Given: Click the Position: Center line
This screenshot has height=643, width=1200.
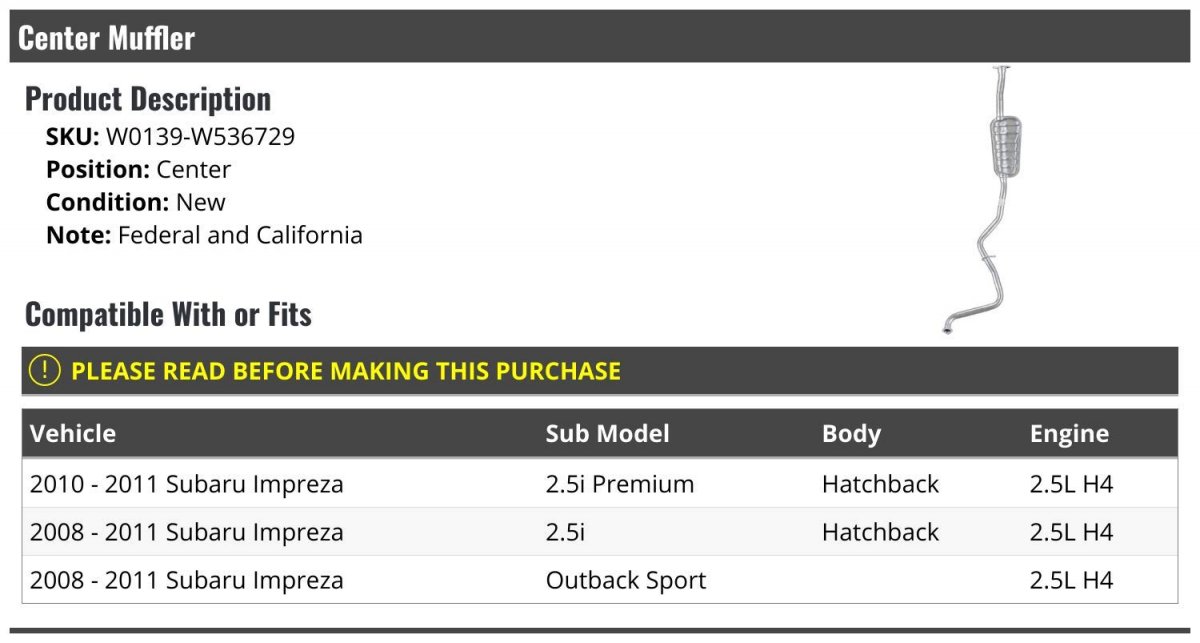Looking at the screenshot, I should (x=138, y=169).
